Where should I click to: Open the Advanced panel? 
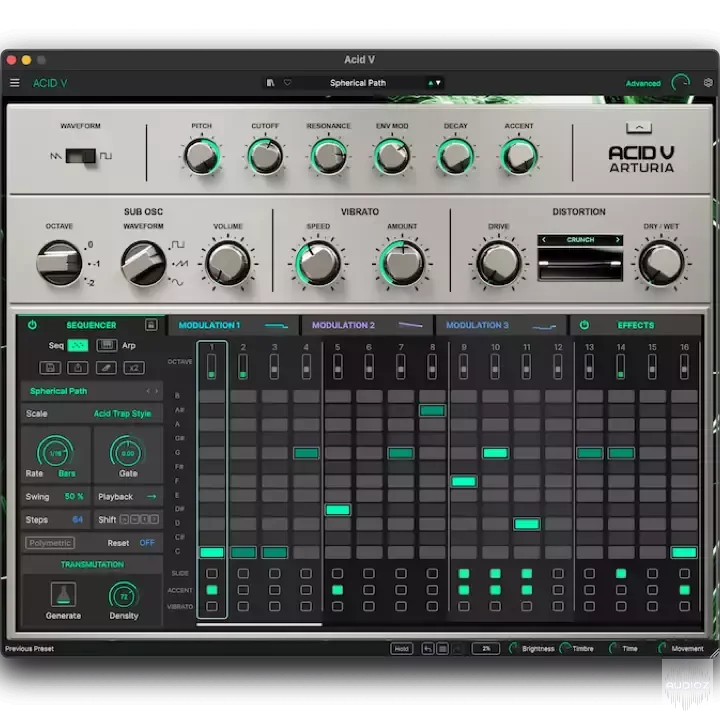pos(643,83)
